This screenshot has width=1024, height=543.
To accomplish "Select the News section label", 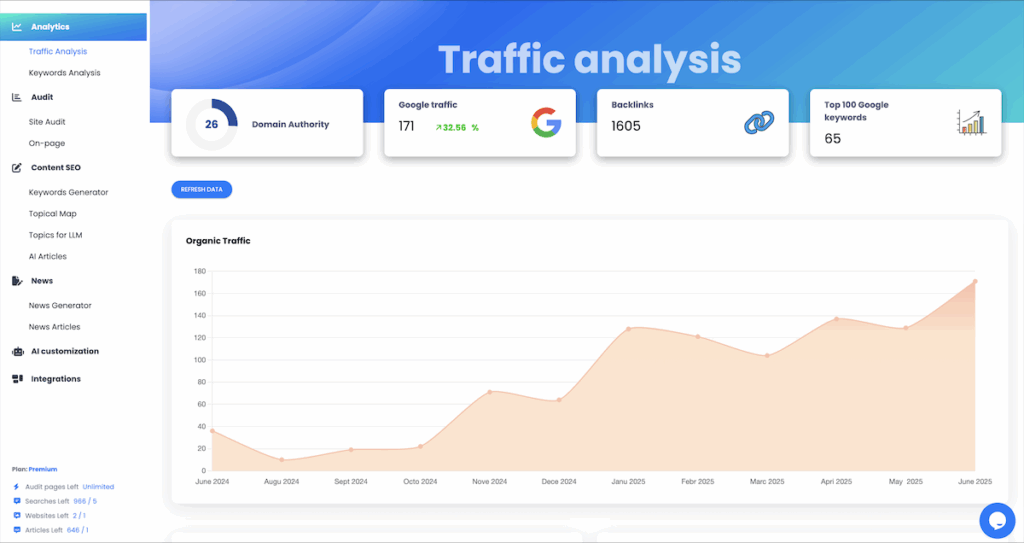I will (x=42, y=281).
